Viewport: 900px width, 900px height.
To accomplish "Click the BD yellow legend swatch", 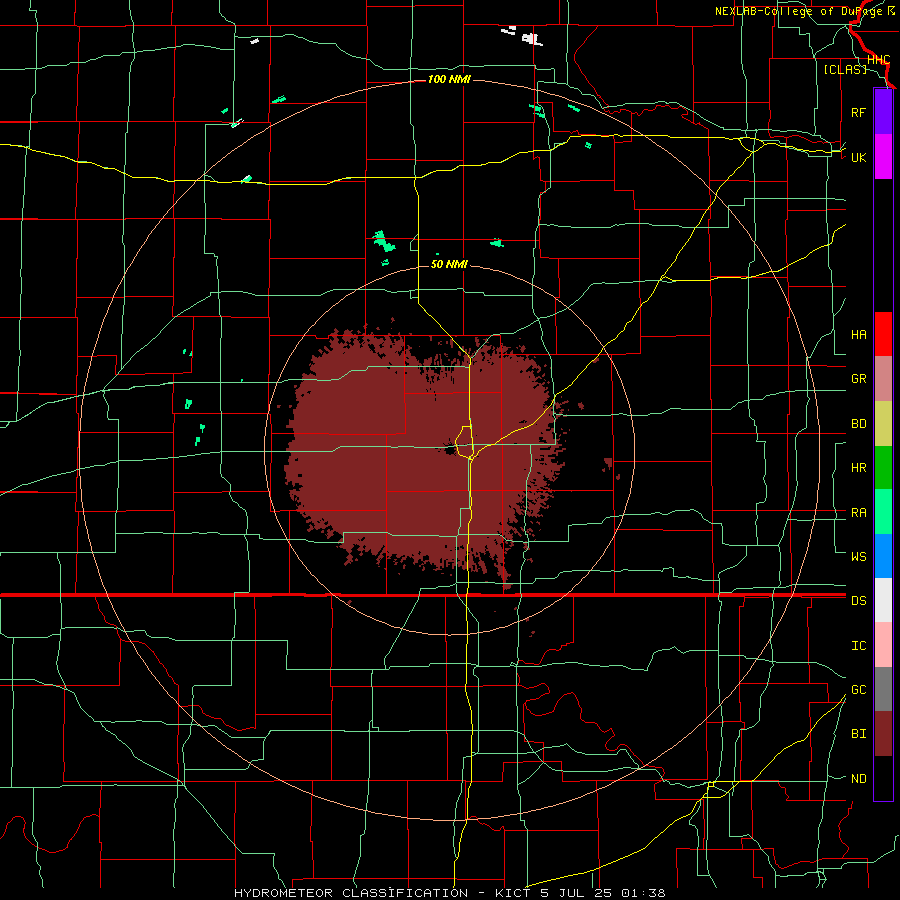I will coord(883,424).
